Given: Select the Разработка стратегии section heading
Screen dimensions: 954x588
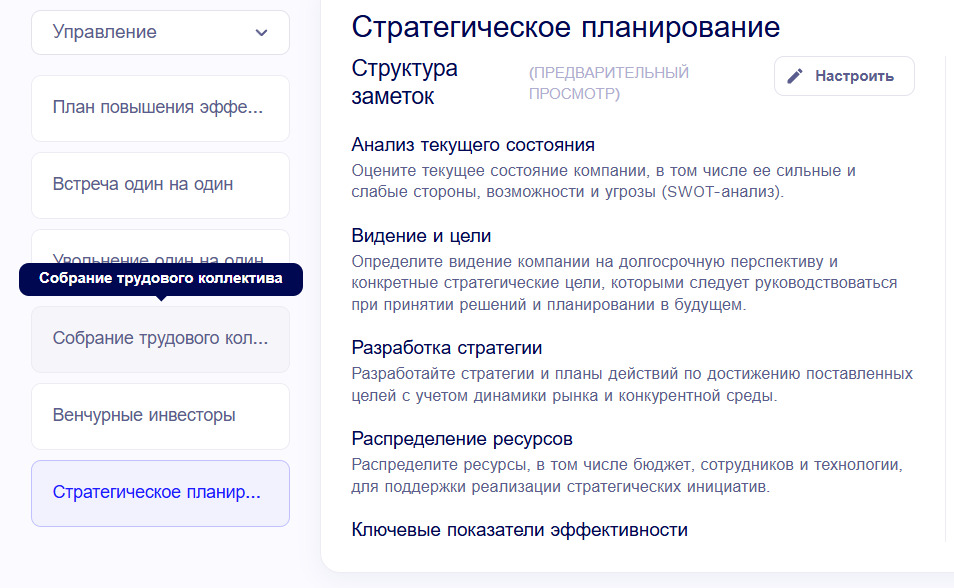Looking at the screenshot, I should [446, 348].
